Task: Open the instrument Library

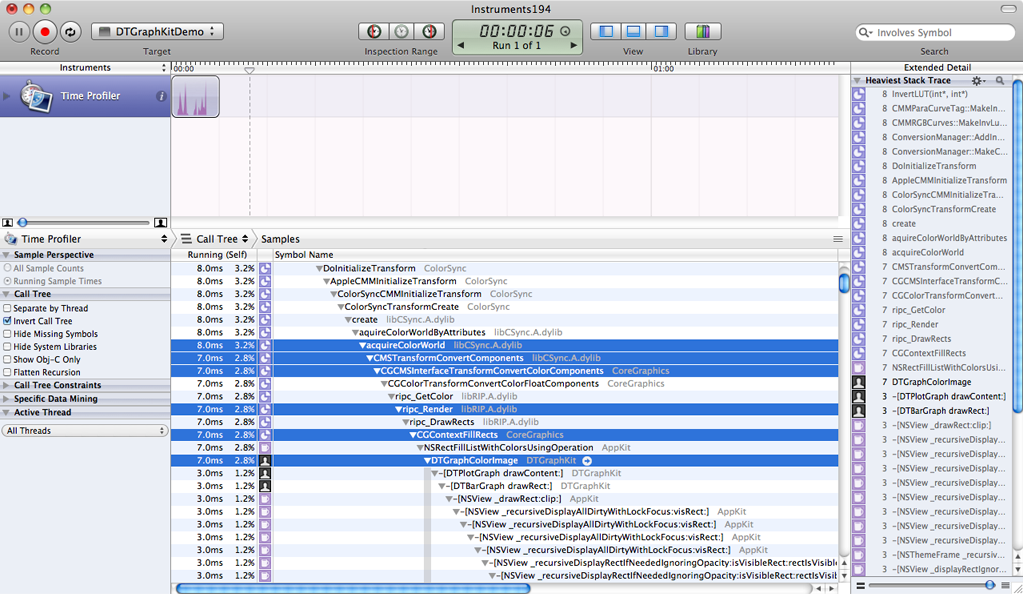Action: [x=703, y=32]
